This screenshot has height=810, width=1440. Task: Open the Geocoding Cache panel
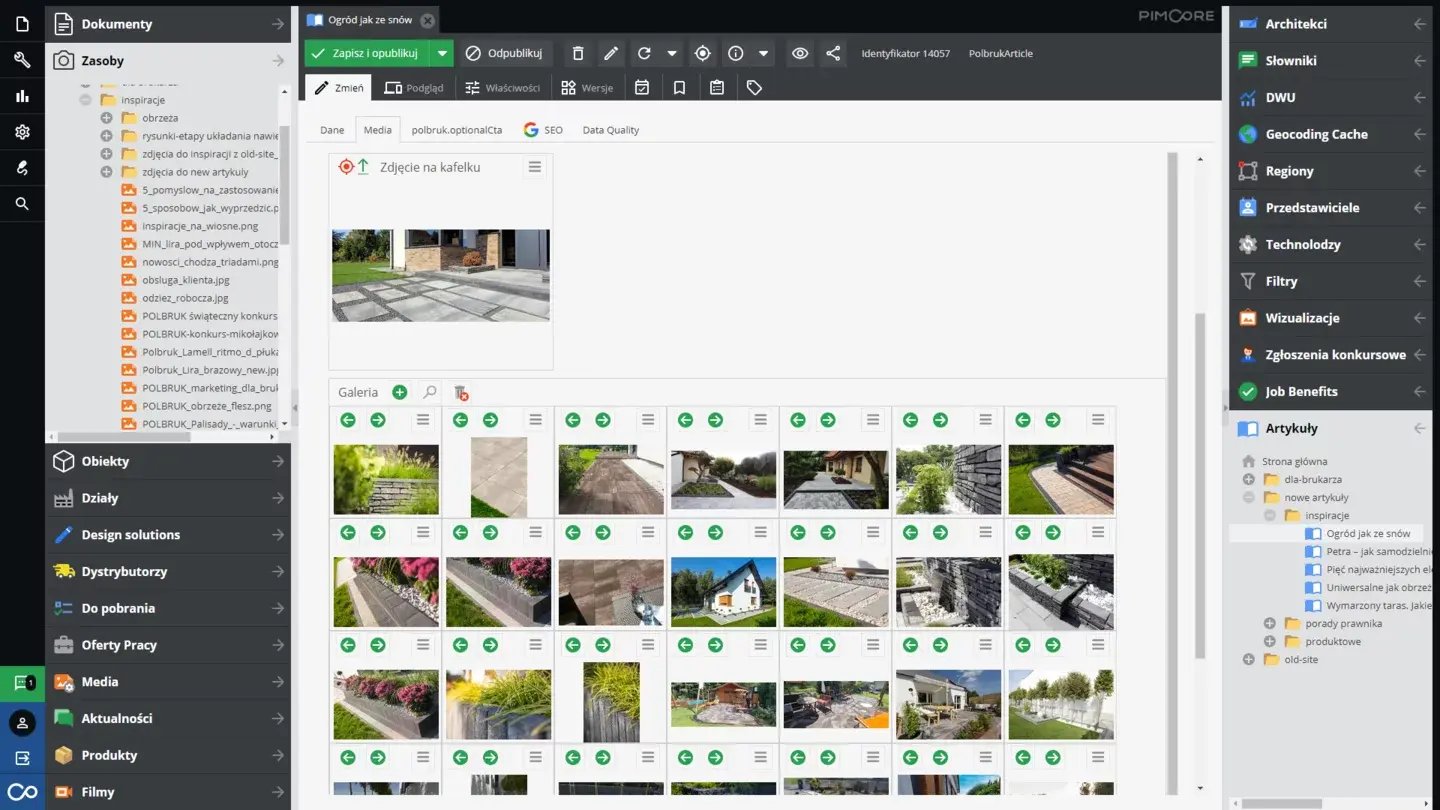(1331, 134)
